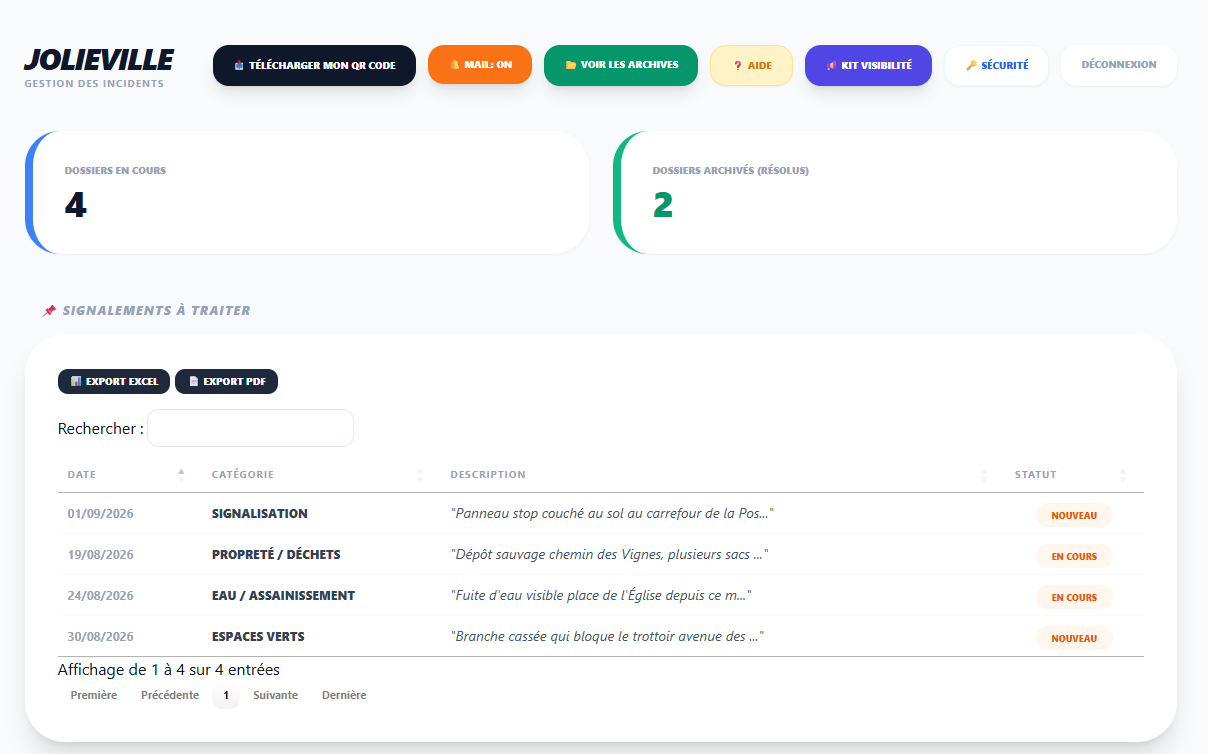Click the Jolieville logo
This screenshot has width=1208, height=754.
tap(99, 60)
